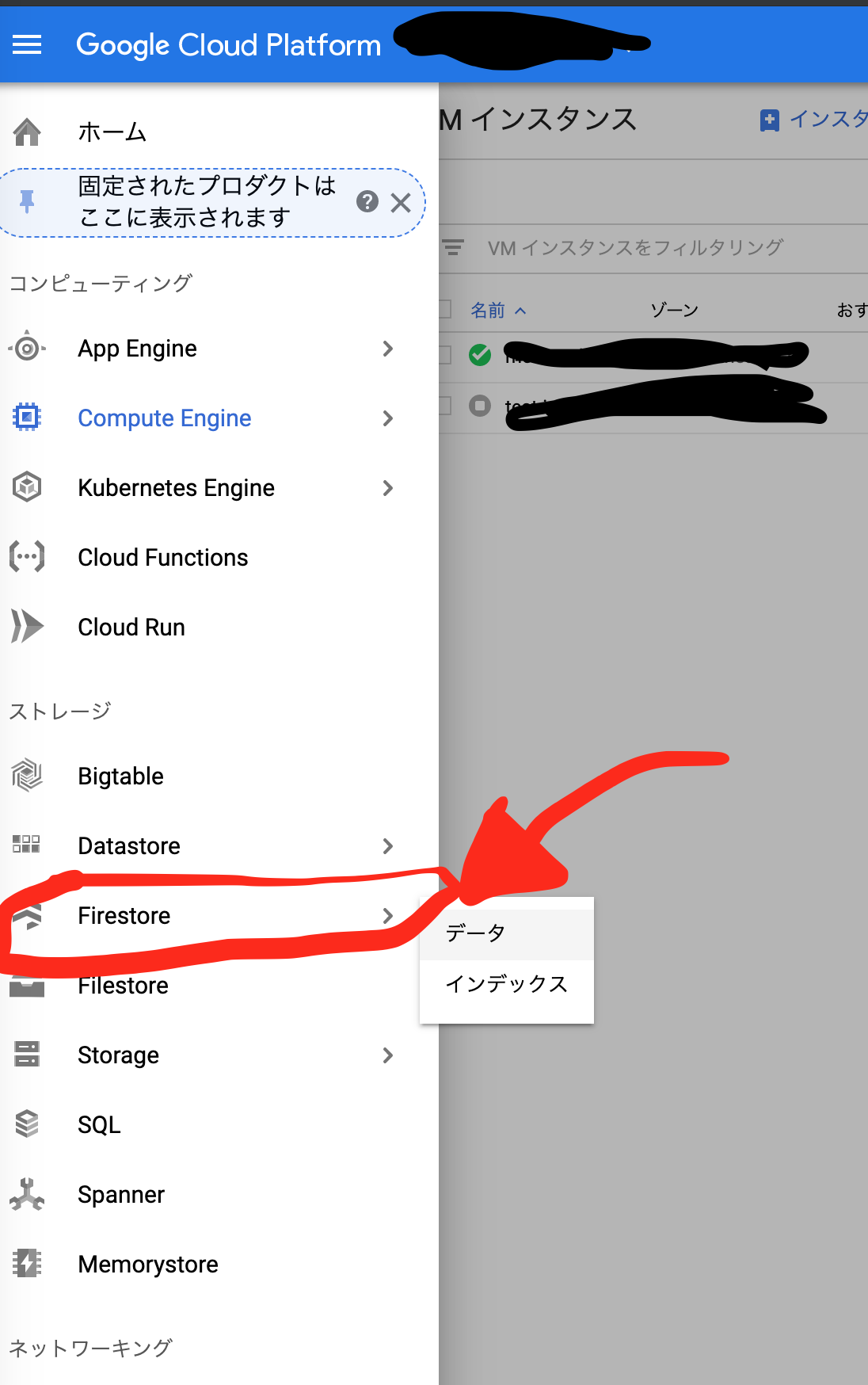868x1385 pixels.
Task: Open ホーム in navigation menu
Action: click(x=112, y=132)
